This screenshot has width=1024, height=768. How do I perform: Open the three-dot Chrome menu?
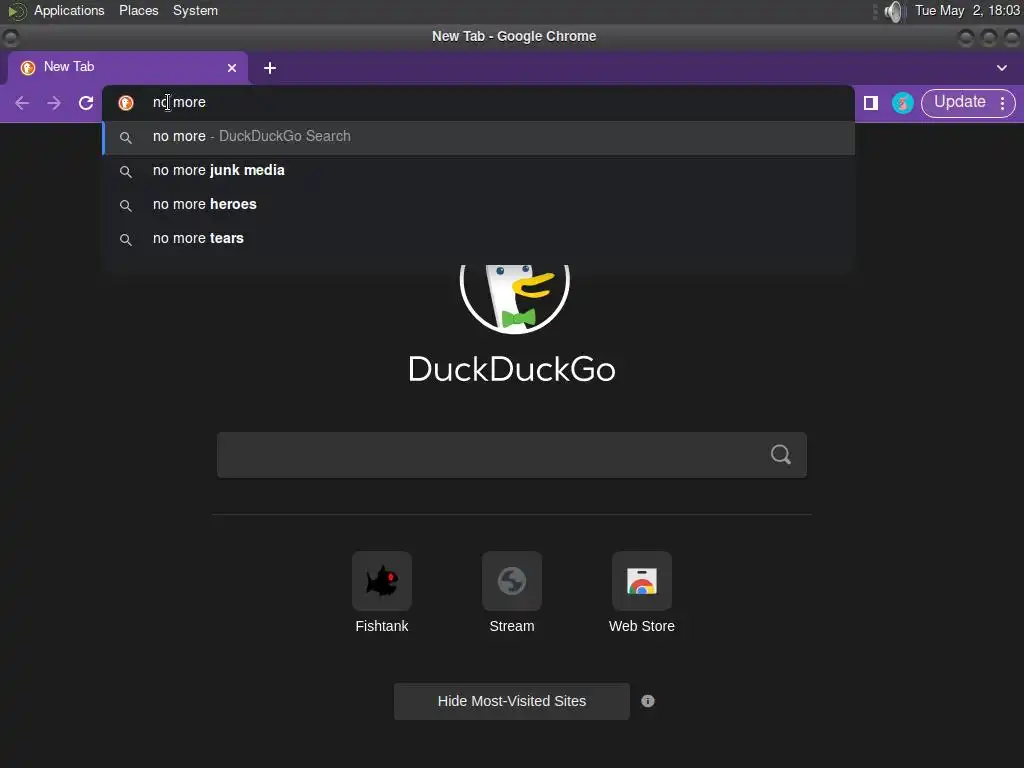1002,103
